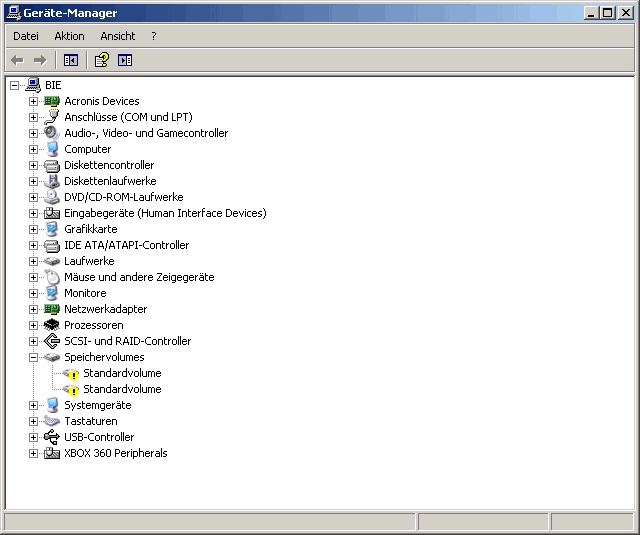Click the Laufwerke disk drive icon

click(52, 261)
